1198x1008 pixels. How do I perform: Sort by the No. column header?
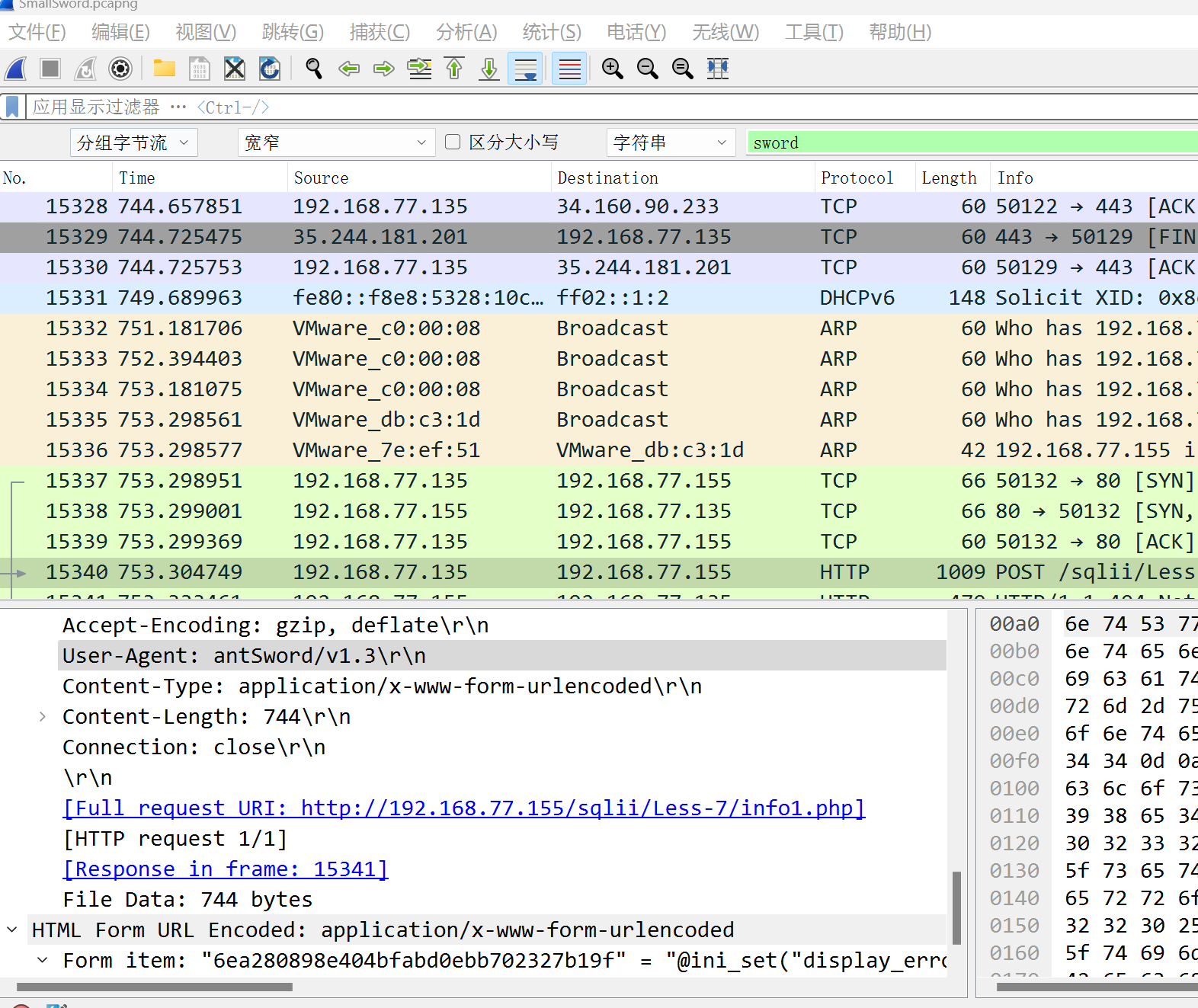pos(56,178)
